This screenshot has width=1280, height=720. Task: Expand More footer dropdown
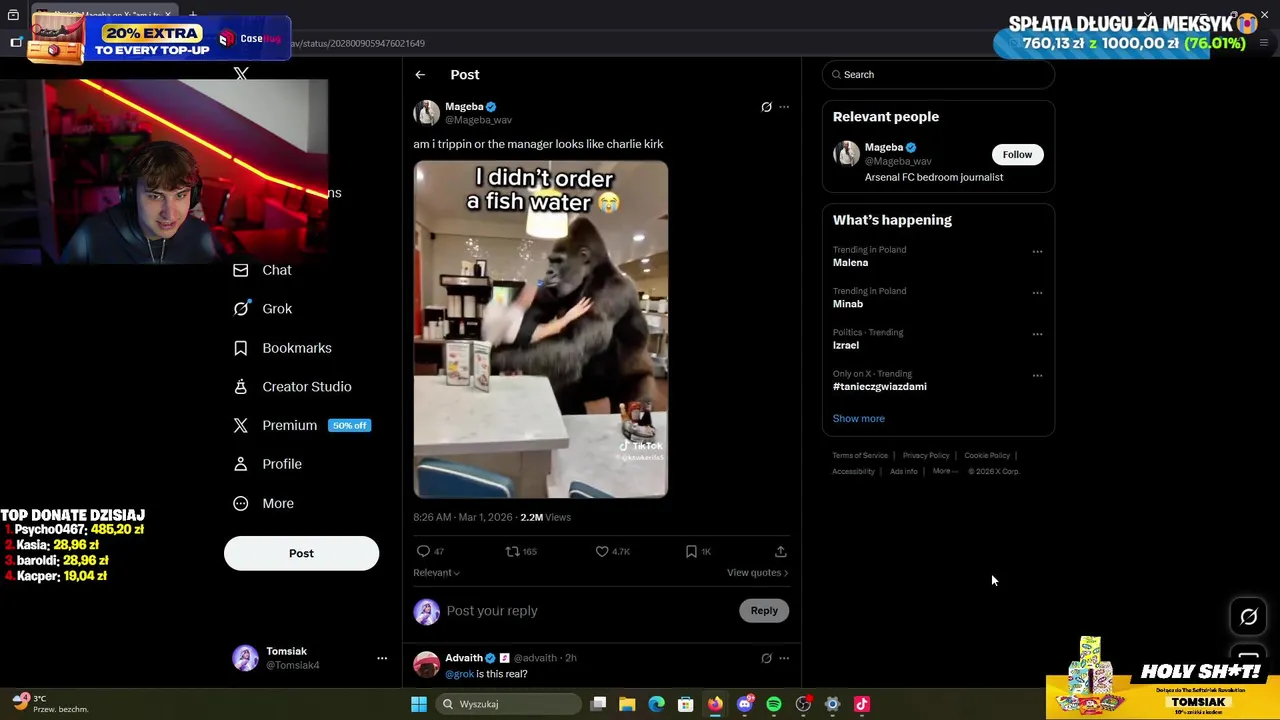945,472
